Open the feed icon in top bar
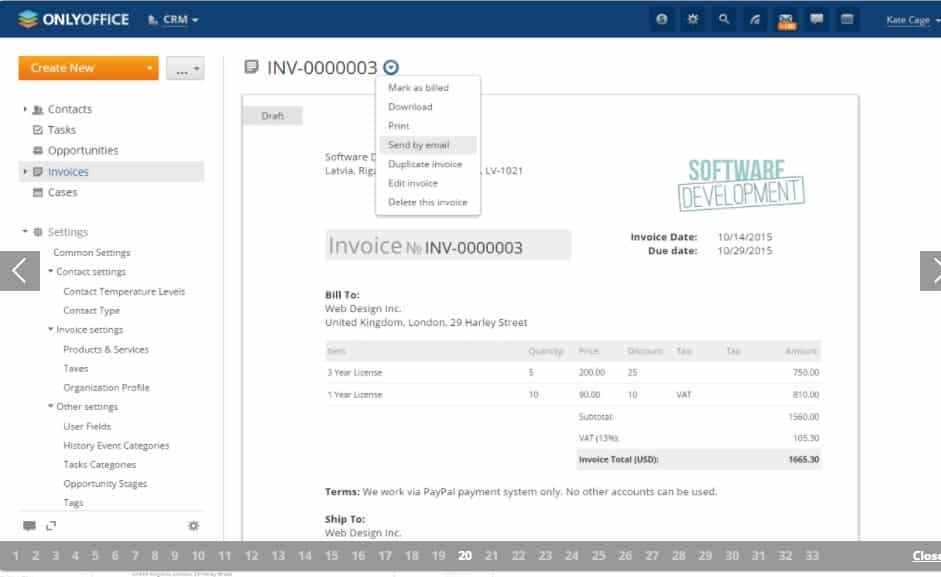Image resolution: width=941 pixels, height=577 pixels. 755,19
